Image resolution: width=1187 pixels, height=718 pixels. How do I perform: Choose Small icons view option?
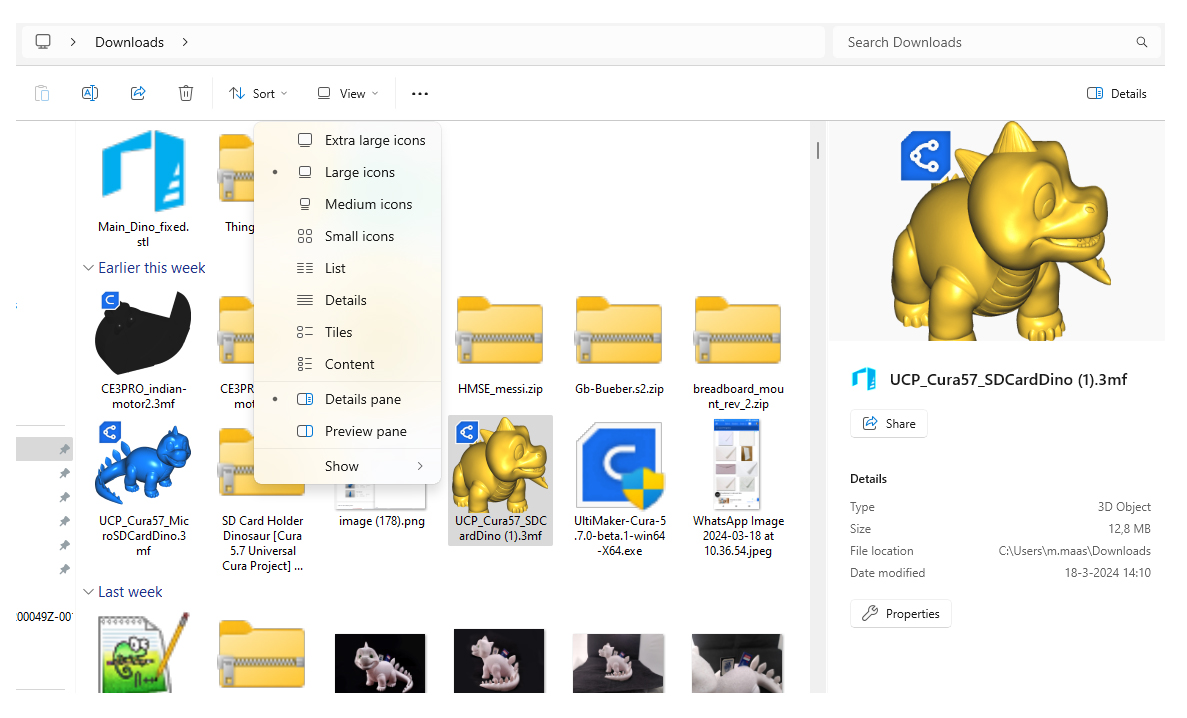(347, 236)
